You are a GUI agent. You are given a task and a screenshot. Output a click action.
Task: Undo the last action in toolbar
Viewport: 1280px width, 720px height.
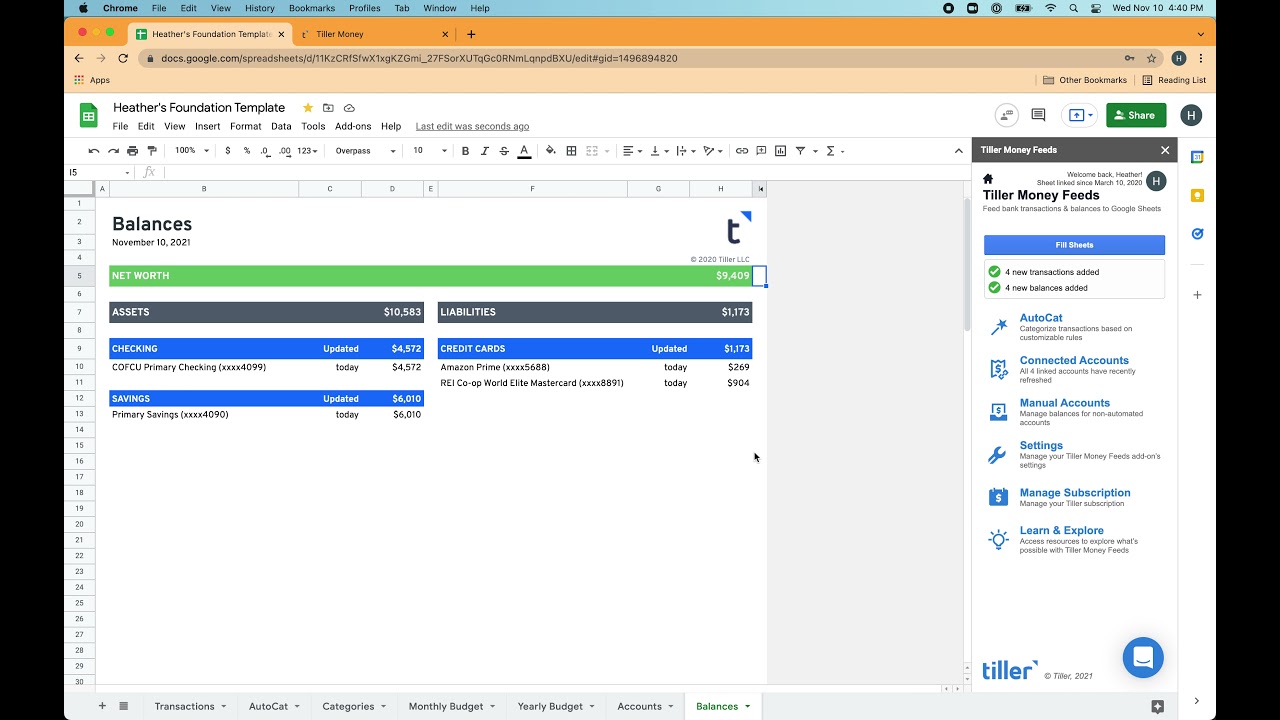point(94,151)
